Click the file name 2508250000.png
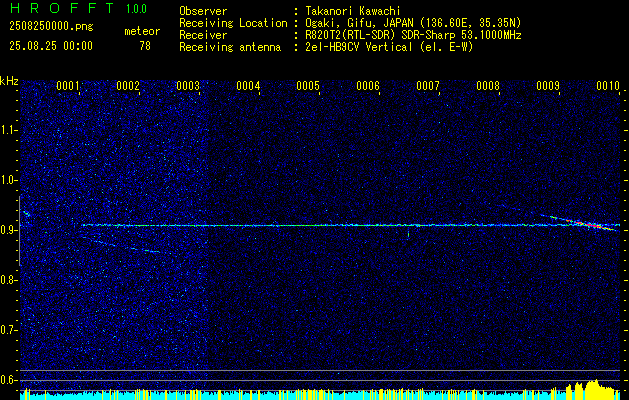The width and height of the screenshot is (629, 400). (x=51, y=27)
